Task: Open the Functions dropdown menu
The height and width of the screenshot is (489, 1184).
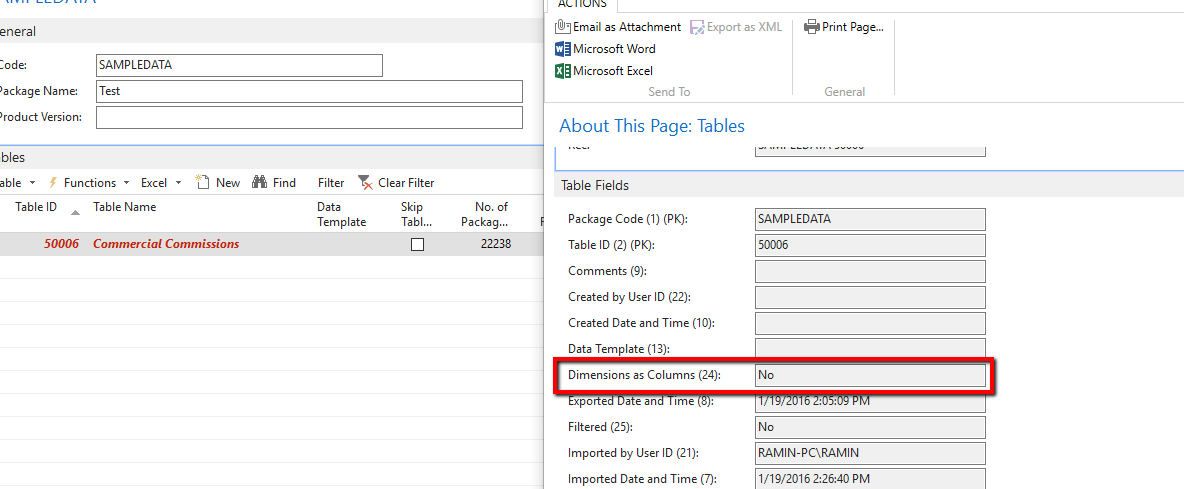Action: [89, 183]
